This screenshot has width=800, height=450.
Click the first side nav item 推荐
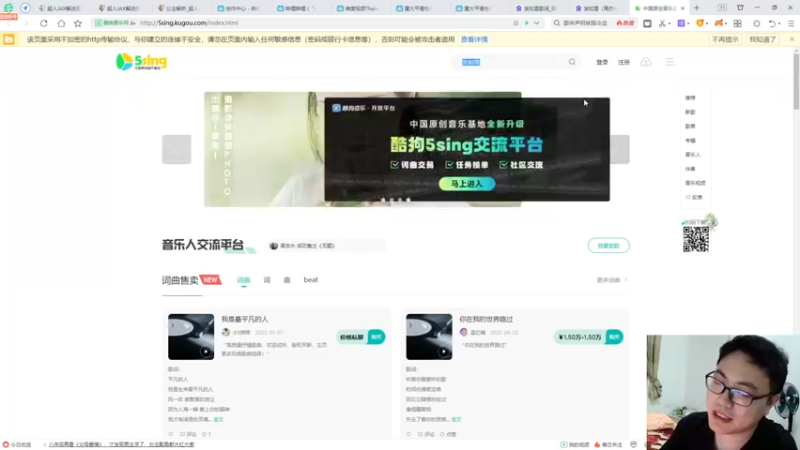[690, 97]
